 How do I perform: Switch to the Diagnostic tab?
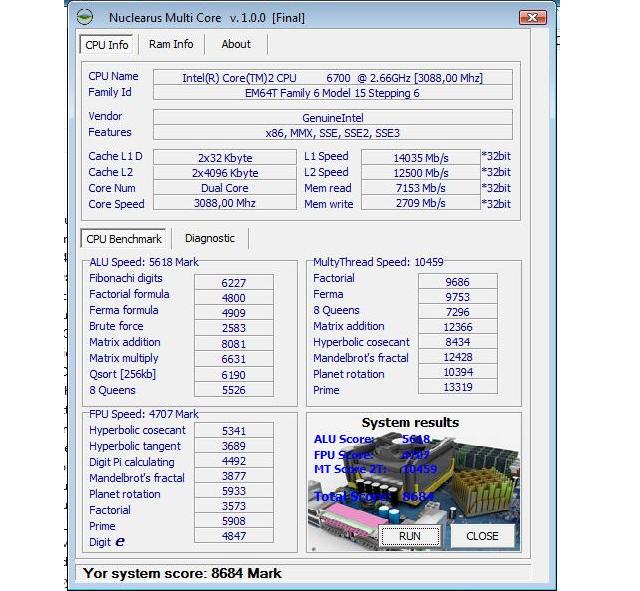pyautogui.click(x=210, y=238)
